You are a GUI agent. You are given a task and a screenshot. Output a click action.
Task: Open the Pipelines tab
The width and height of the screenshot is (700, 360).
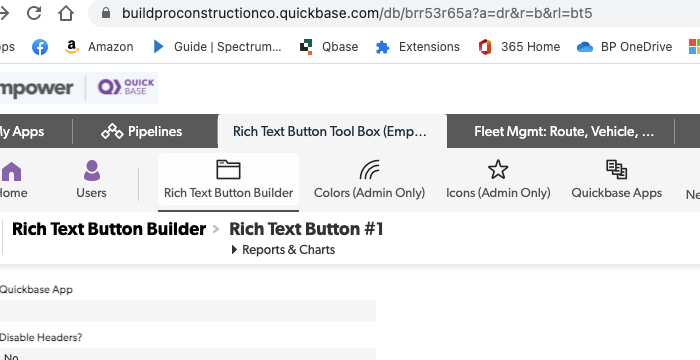pyautogui.click(x=142, y=131)
